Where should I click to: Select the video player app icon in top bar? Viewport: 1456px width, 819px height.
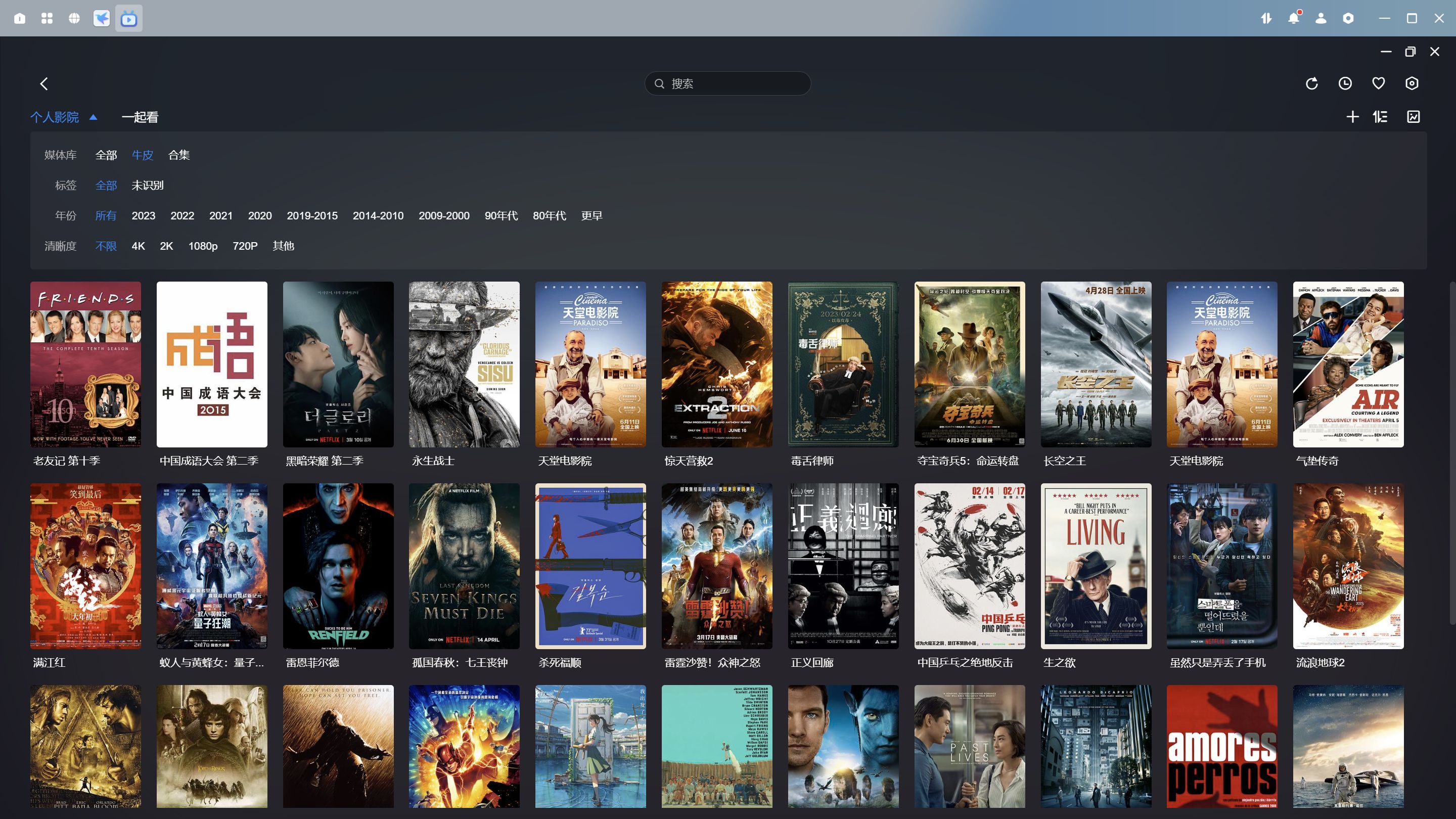pyautogui.click(x=129, y=18)
